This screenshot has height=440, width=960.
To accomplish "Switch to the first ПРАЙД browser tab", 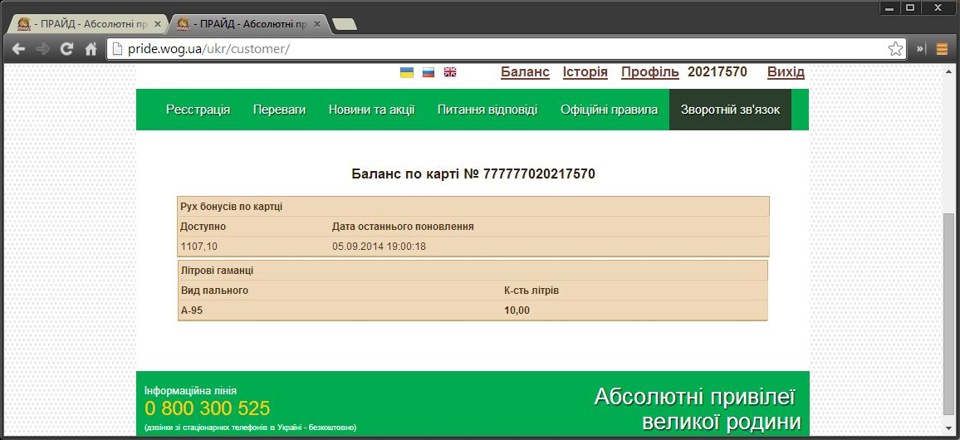I will [x=89, y=24].
